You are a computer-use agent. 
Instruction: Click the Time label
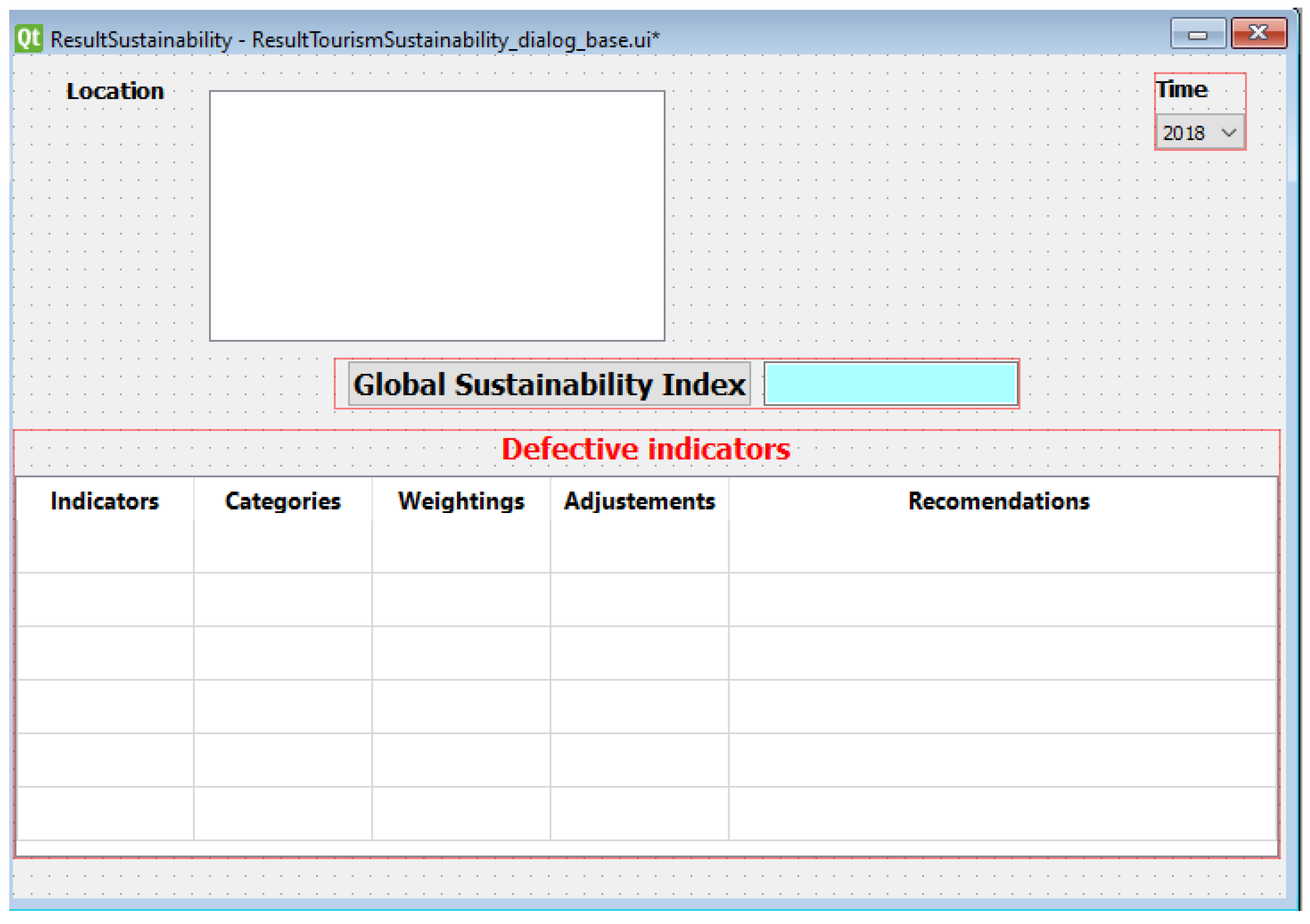(x=1182, y=90)
